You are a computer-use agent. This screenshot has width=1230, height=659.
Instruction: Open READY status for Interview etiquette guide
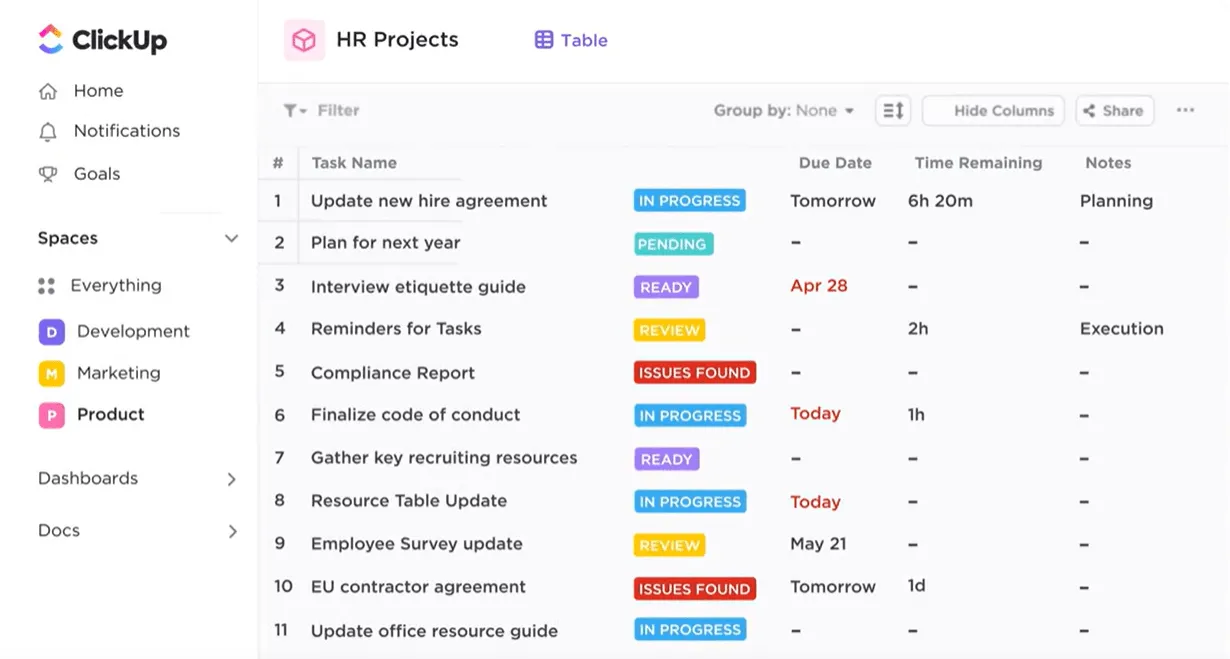click(x=666, y=287)
